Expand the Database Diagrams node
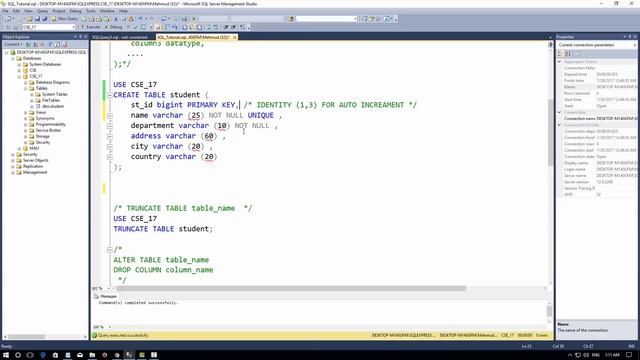The width and height of the screenshot is (640, 360). point(26,82)
